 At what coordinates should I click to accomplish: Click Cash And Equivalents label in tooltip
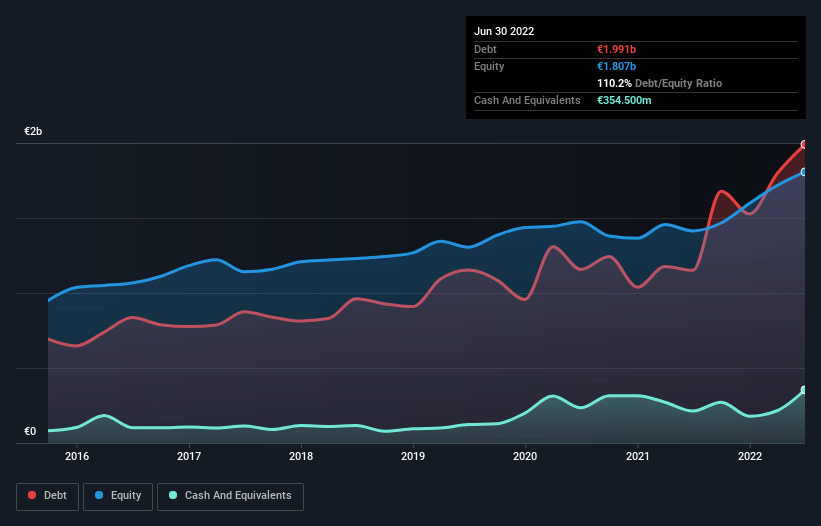click(x=527, y=100)
